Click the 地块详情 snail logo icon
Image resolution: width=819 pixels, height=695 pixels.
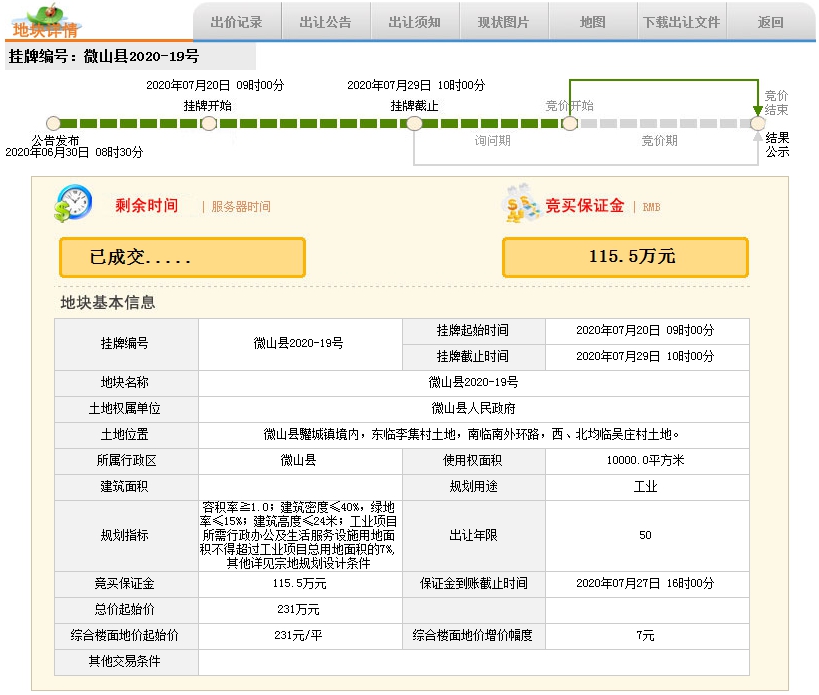(x=45, y=21)
